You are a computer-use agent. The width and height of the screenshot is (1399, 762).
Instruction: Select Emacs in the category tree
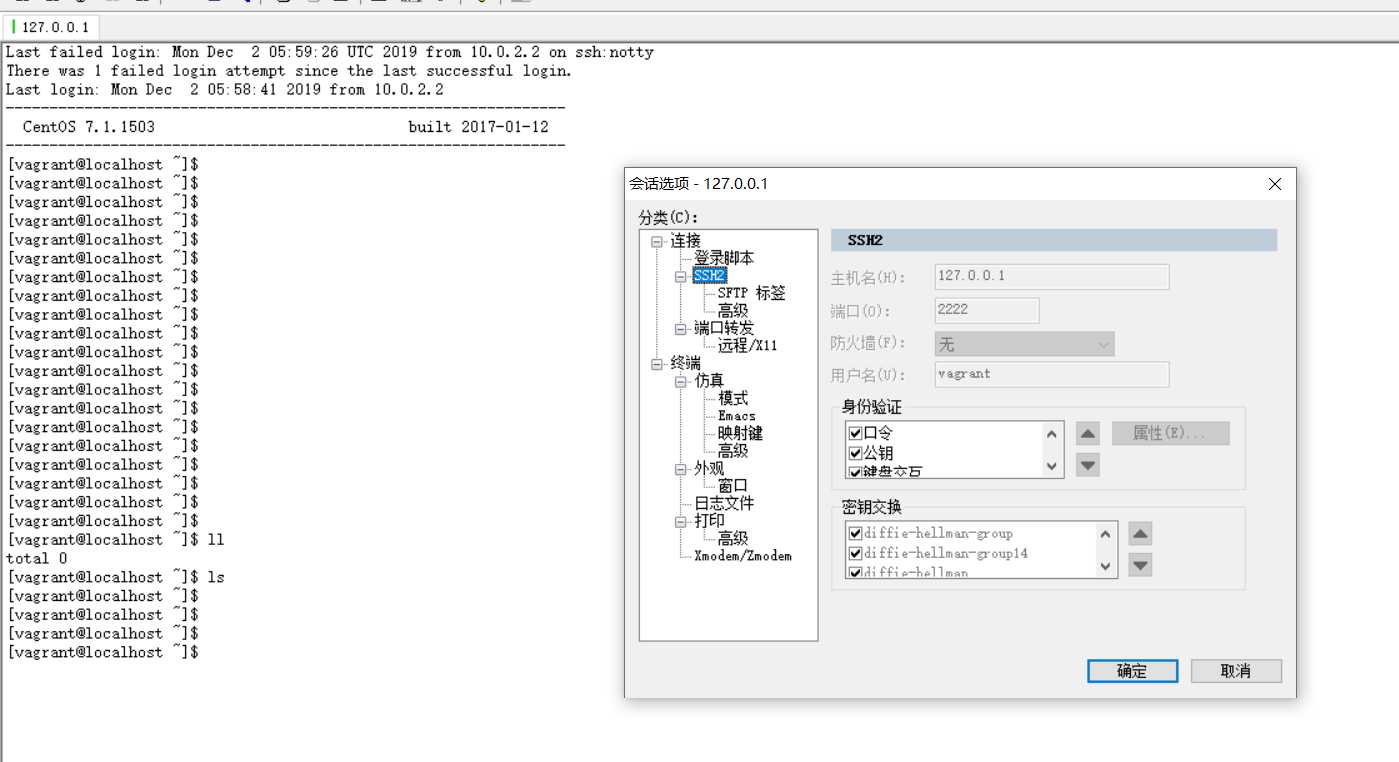tap(737, 415)
